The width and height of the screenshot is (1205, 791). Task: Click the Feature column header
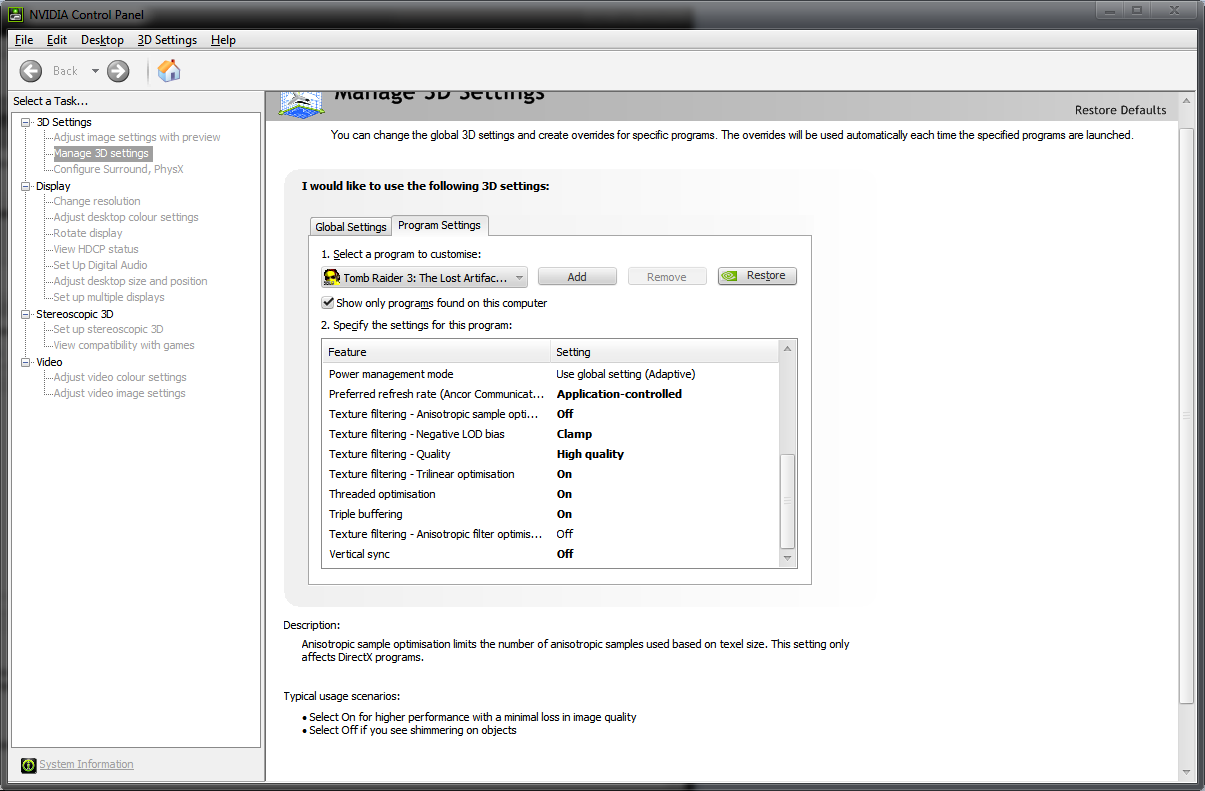point(437,352)
